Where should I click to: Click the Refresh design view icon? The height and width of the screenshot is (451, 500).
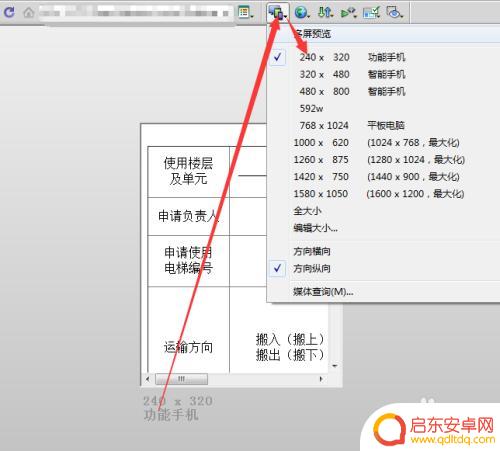click(9, 12)
